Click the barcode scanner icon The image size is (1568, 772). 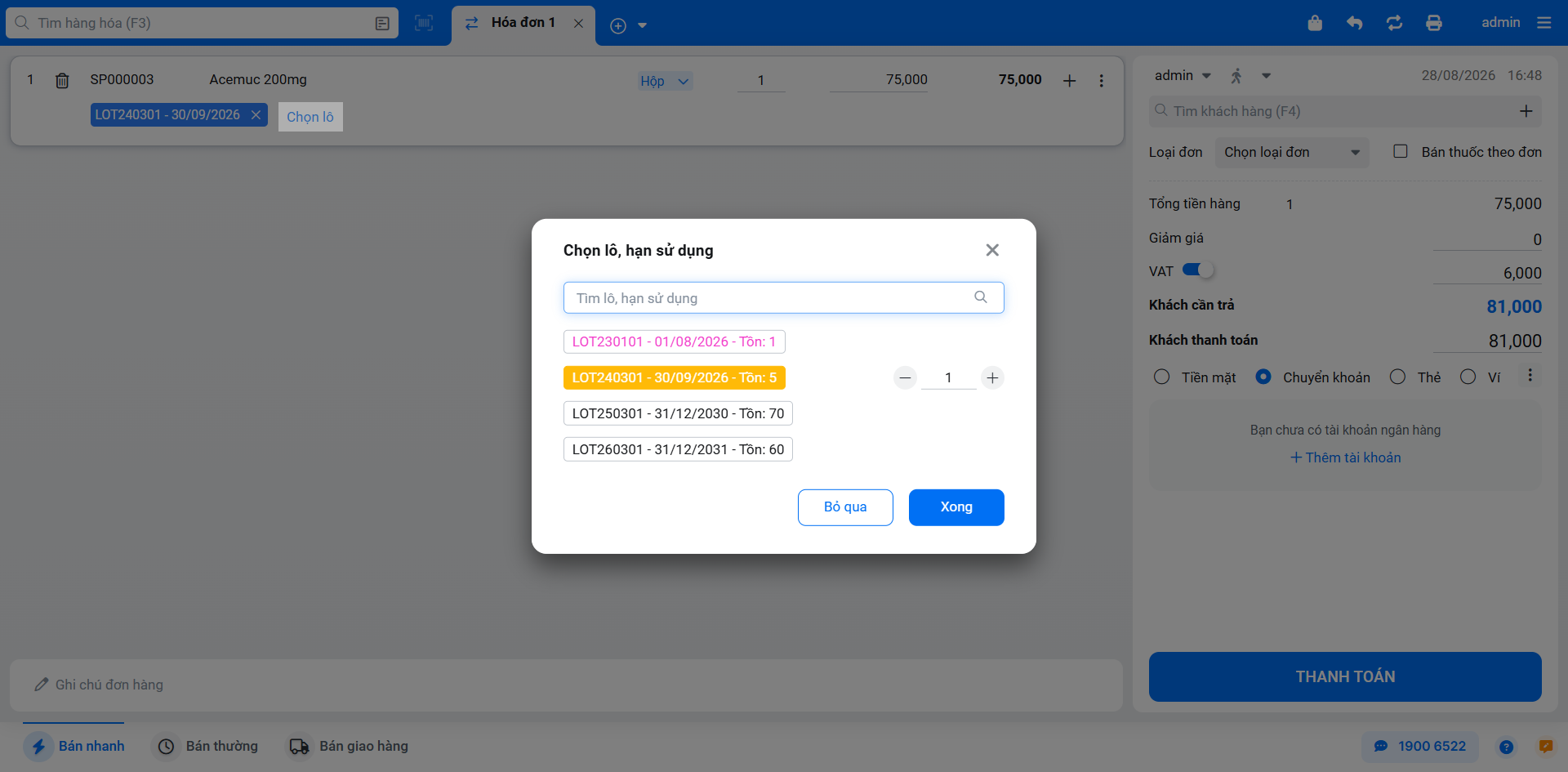coord(424,23)
